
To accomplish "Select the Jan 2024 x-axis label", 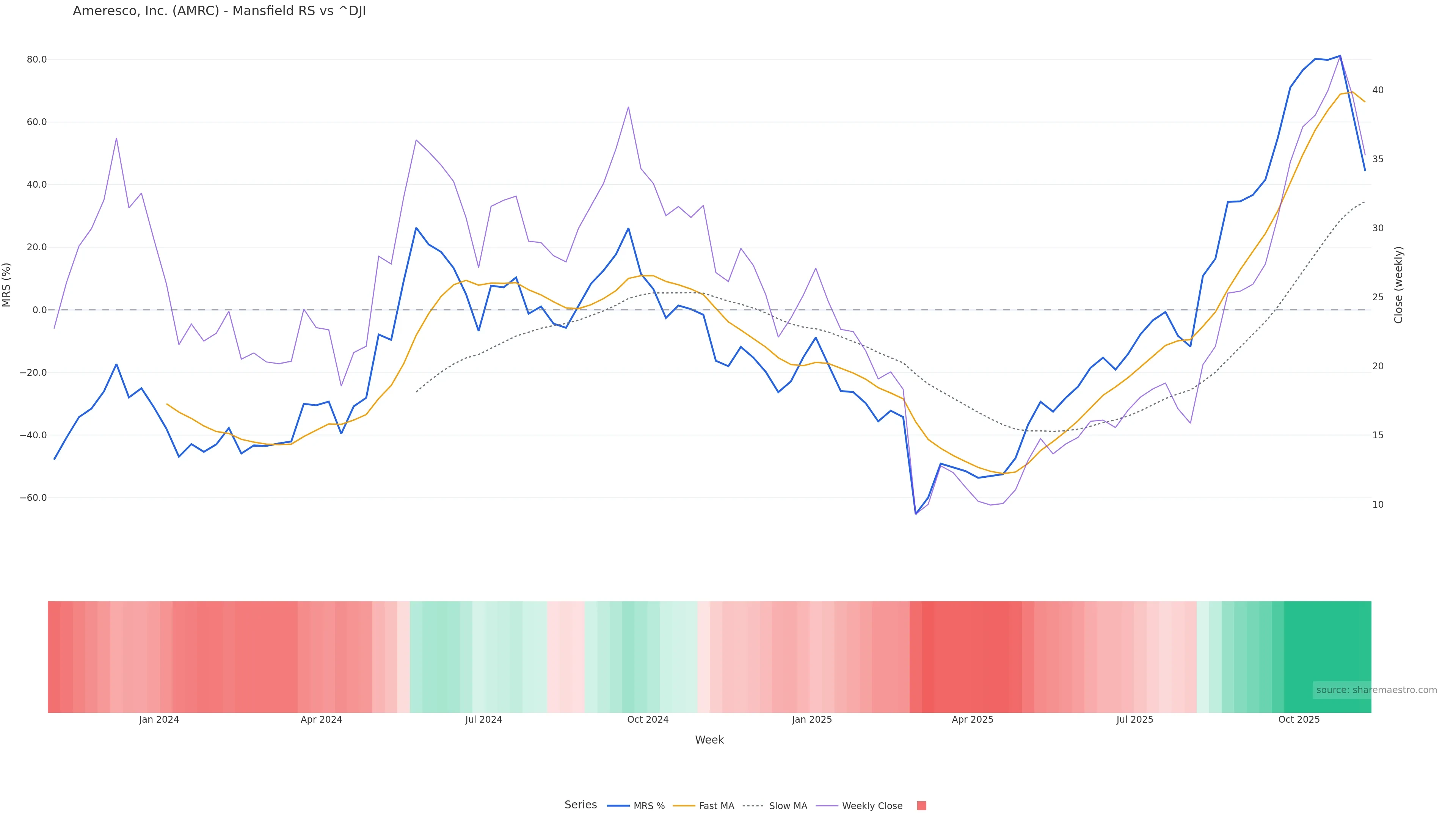I will [159, 720].
